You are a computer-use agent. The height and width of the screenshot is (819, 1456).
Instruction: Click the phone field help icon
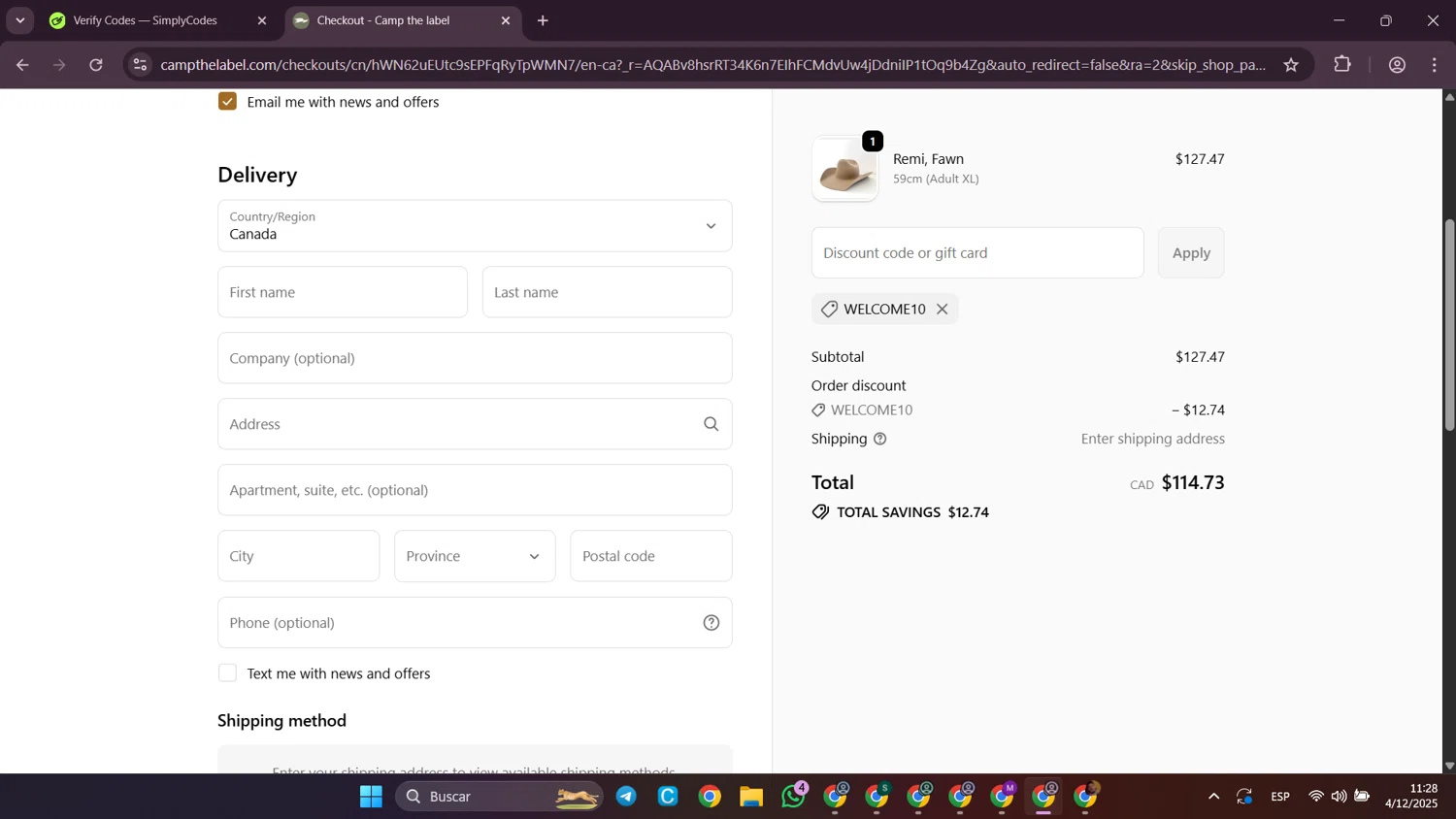pos(711,623)
